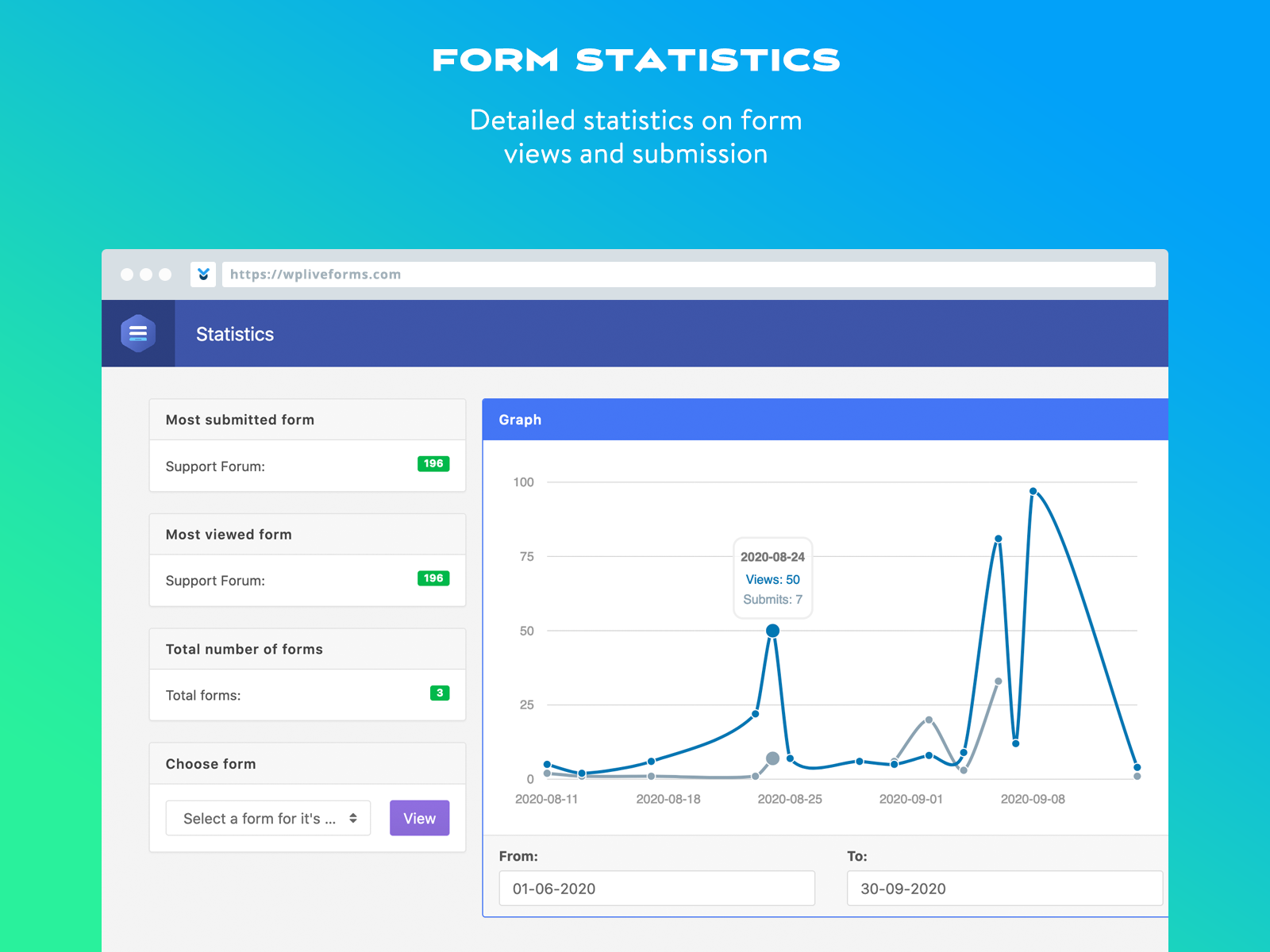Click the Support Forum label under Most viewed form

coord(215,581)
